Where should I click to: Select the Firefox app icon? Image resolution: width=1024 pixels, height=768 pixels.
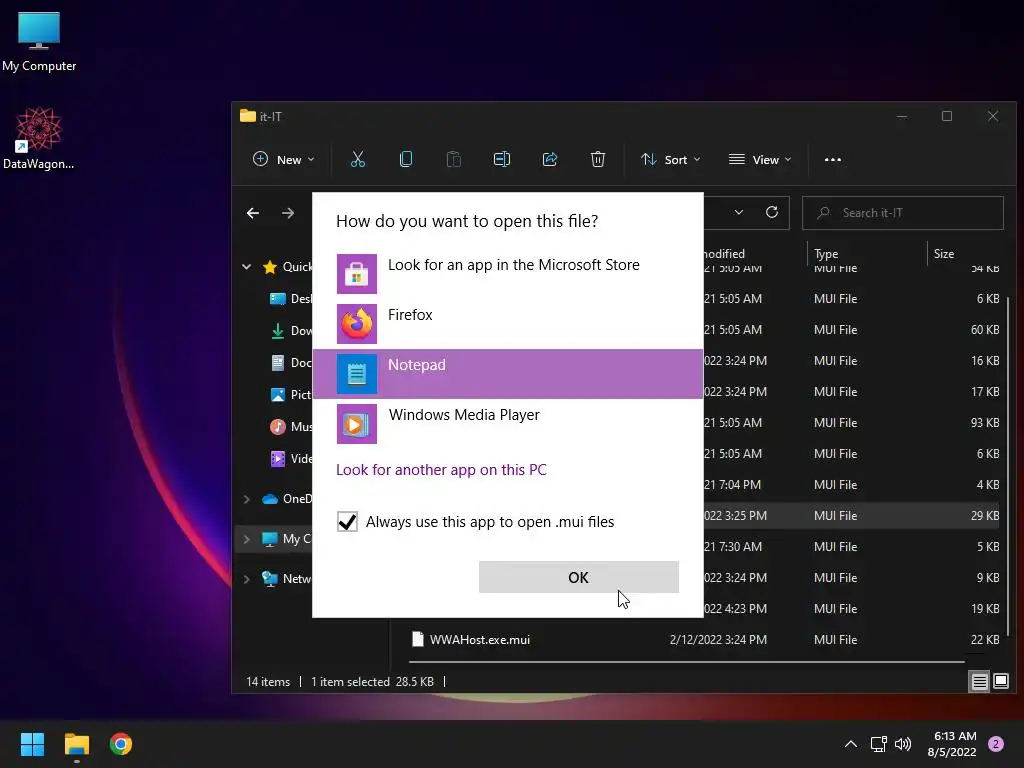357,324
